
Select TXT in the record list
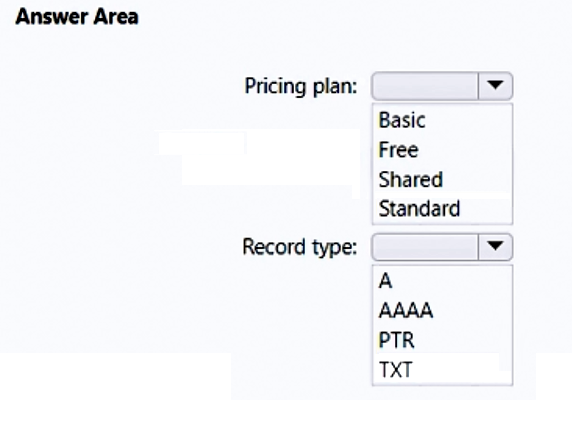tap(395, 370)
